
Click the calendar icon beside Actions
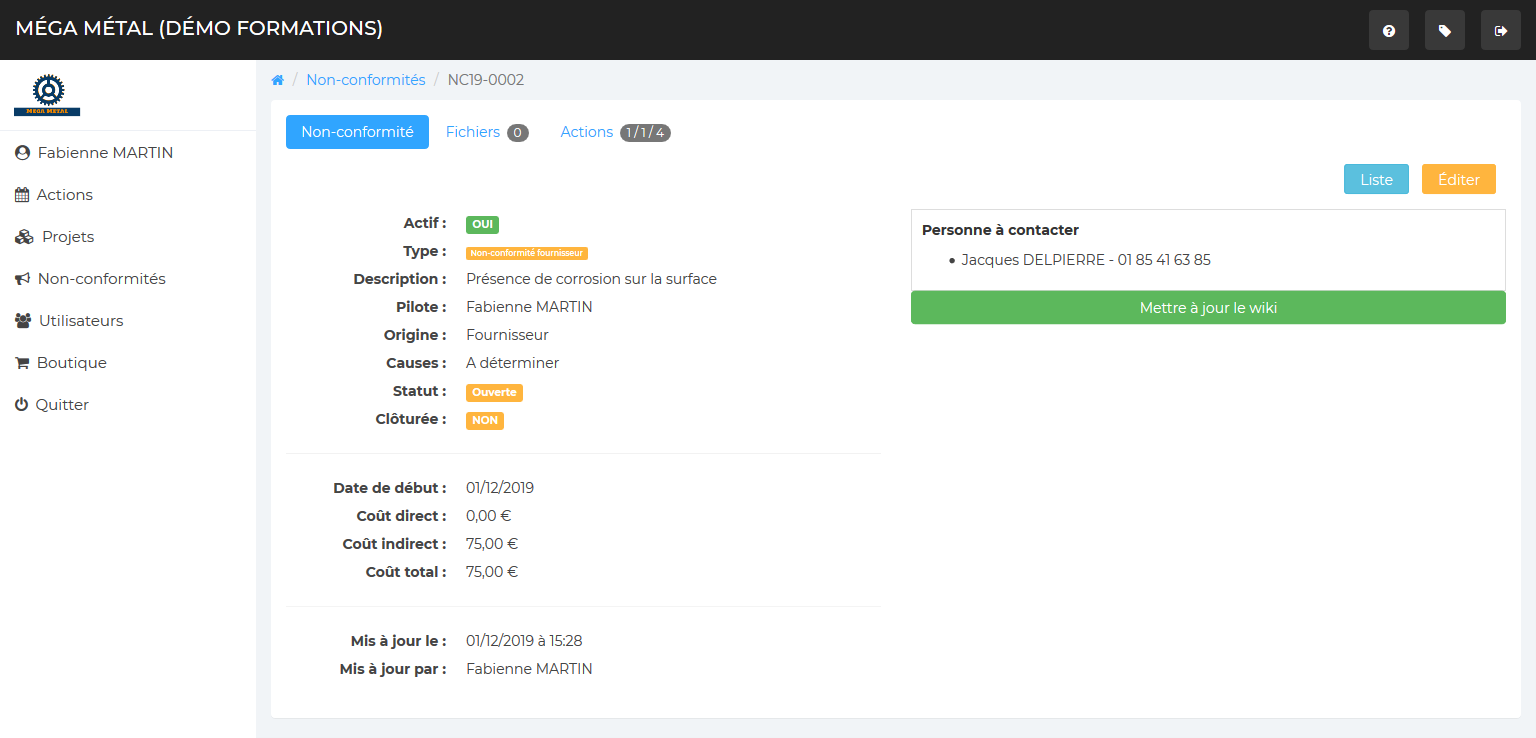coord(22,195)
